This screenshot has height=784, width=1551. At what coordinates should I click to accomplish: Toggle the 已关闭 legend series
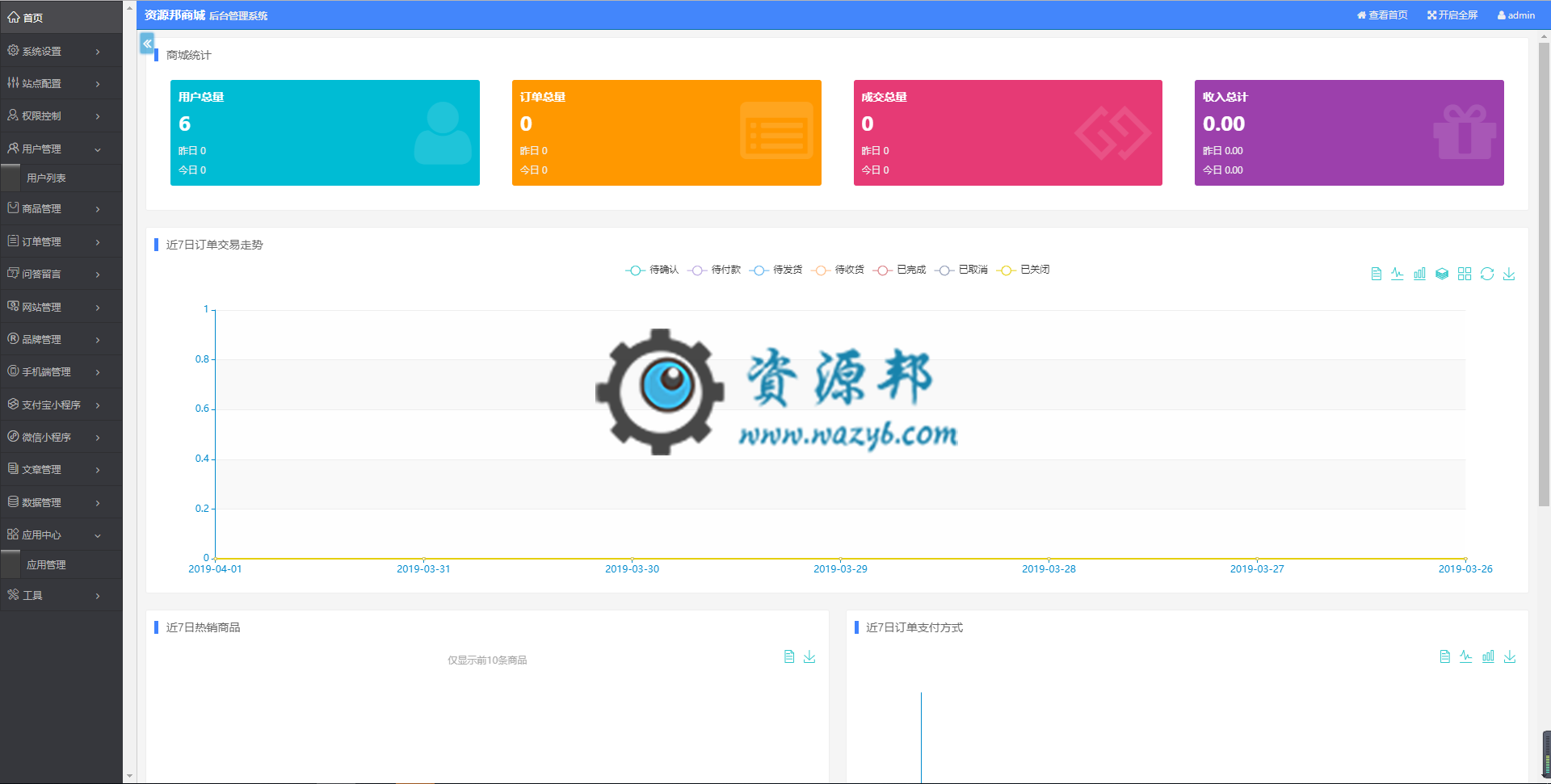[x=1023, y=270]
